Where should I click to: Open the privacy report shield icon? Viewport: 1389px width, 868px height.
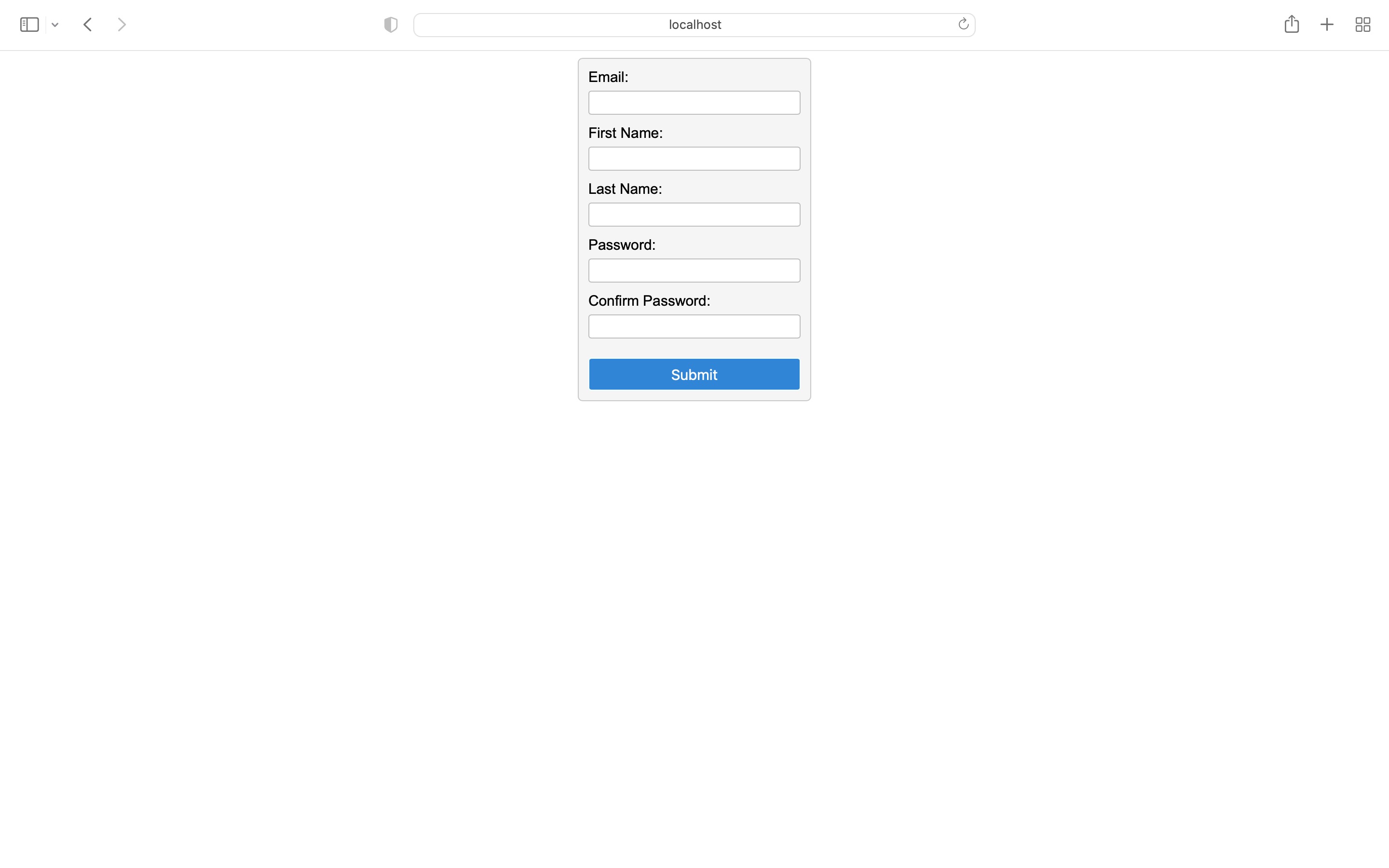[x=391, y=25]
